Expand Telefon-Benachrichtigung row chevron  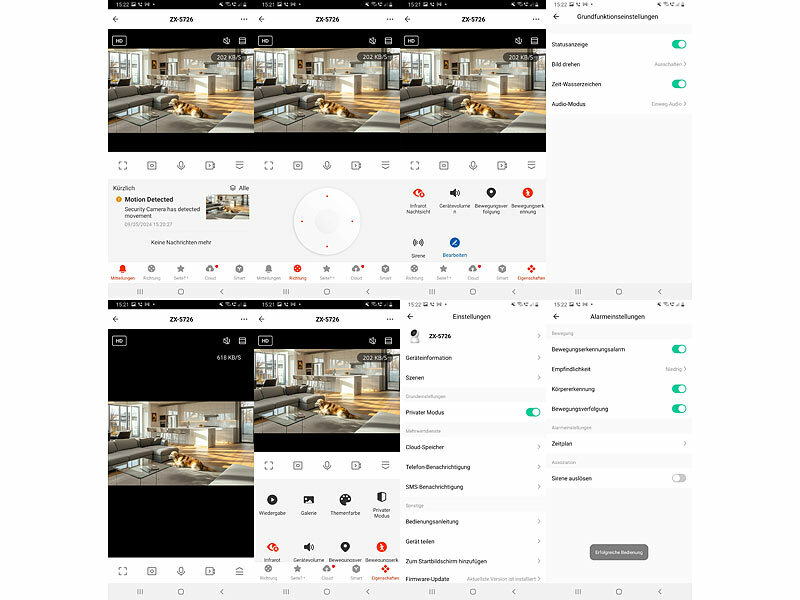(539, 467)
